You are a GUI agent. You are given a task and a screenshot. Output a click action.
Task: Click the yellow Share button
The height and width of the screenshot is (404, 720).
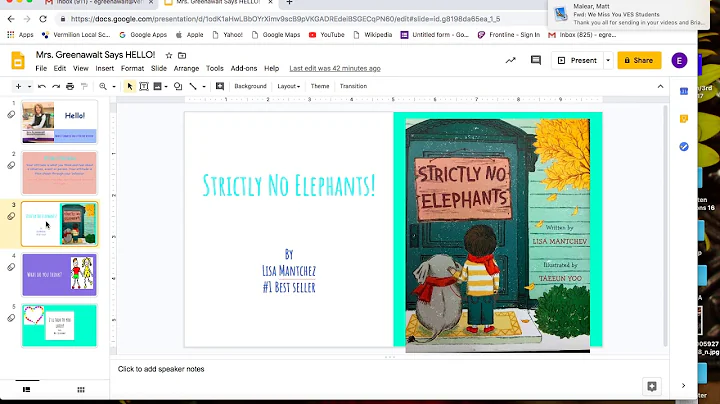(x=639, y=61)
